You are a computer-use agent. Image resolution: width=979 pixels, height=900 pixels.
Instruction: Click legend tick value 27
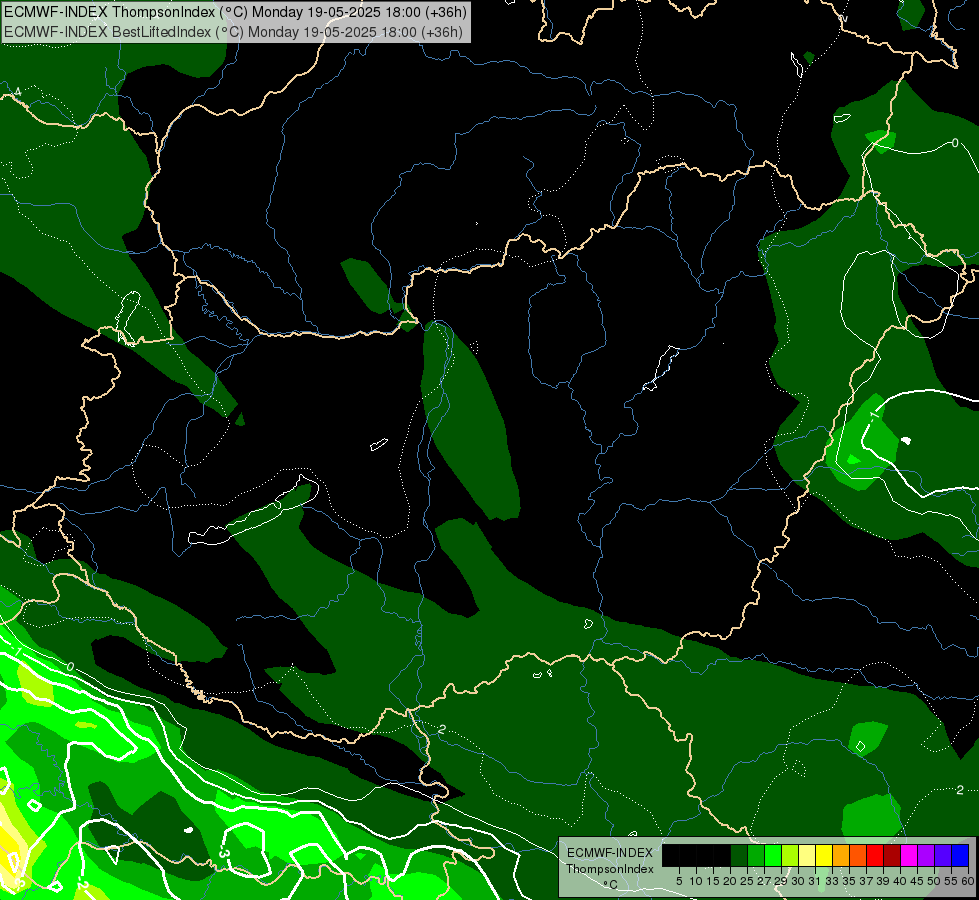point(764,881)
